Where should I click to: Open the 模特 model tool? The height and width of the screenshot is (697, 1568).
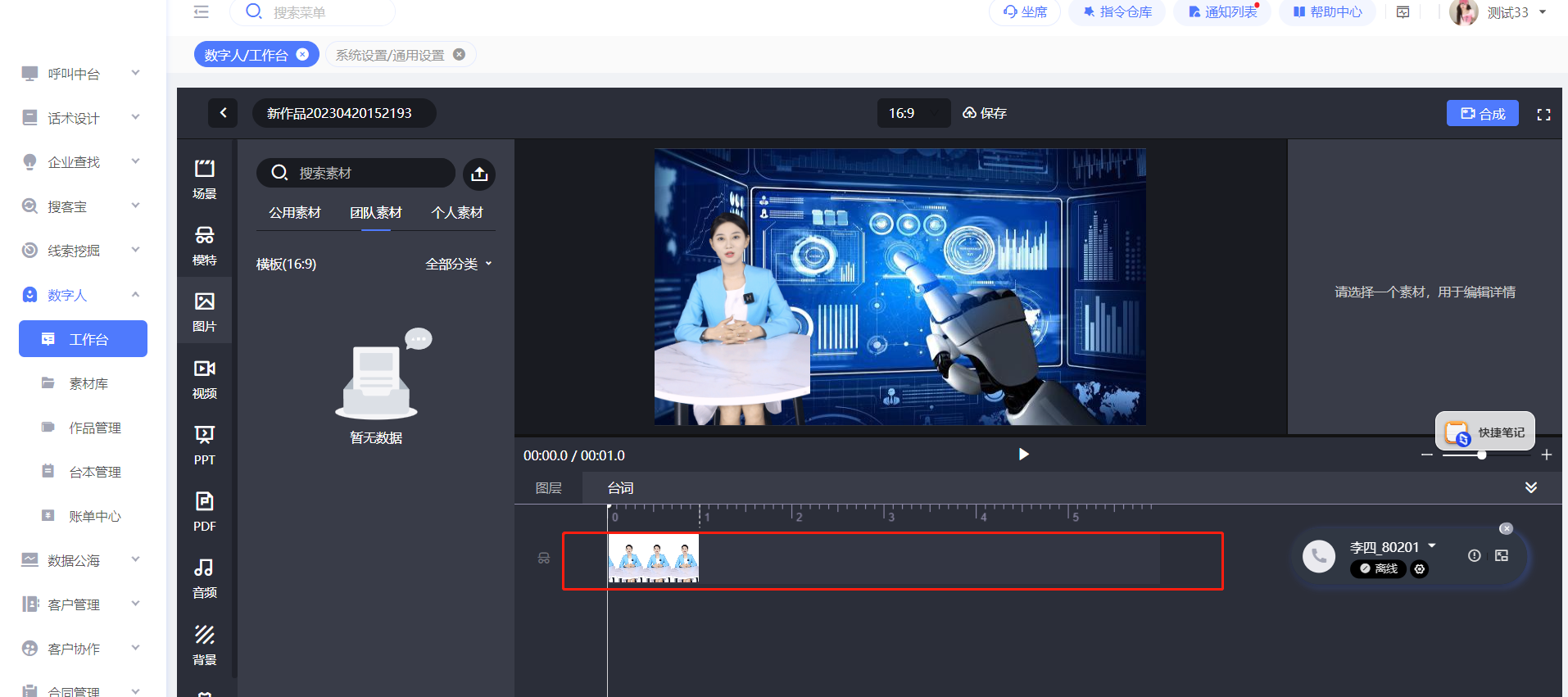point(204,246)
